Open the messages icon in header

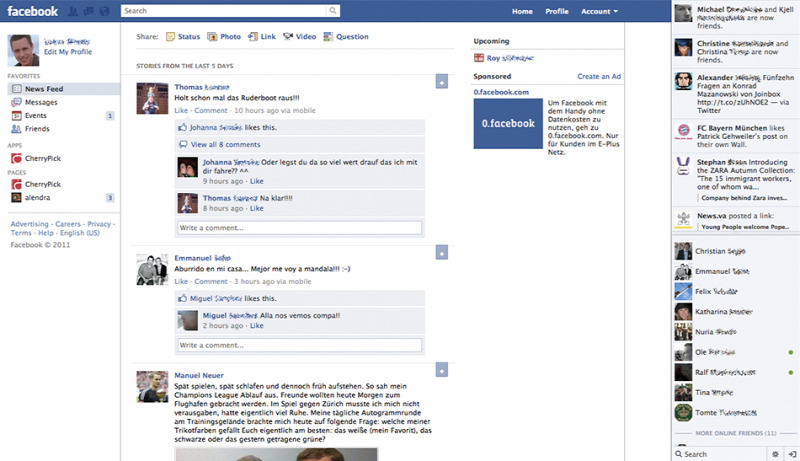pos(89,11)
